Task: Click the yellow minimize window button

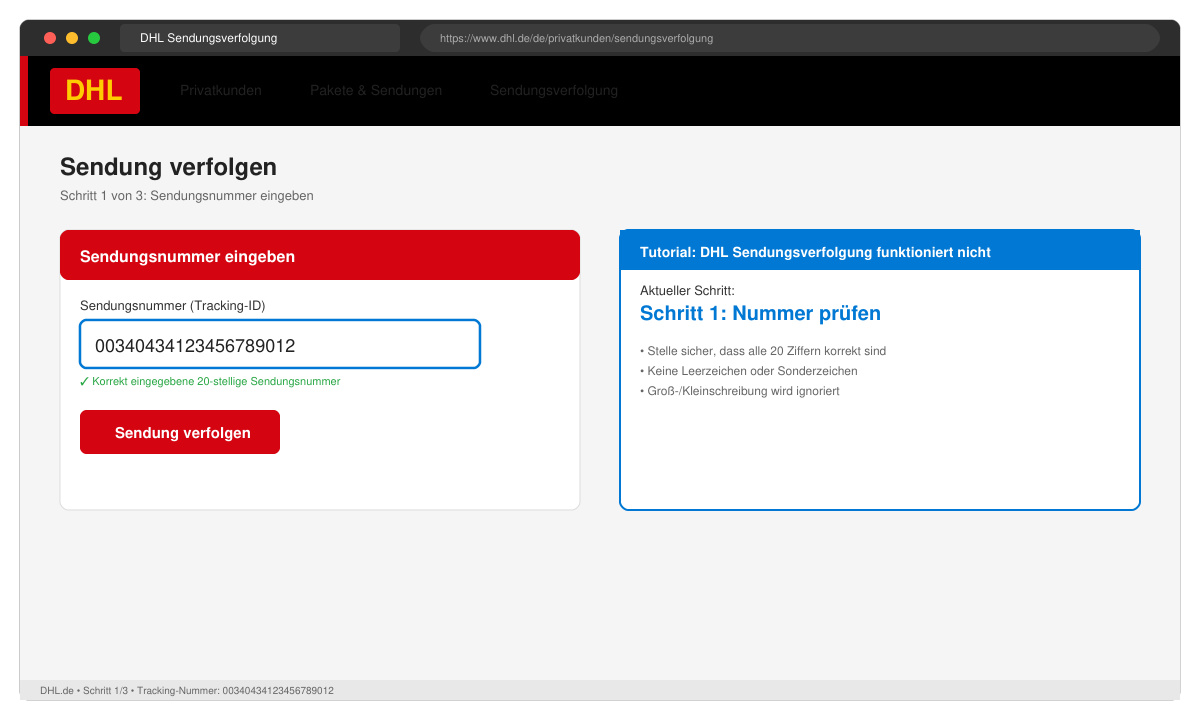Action: click(x=72, y=38)
